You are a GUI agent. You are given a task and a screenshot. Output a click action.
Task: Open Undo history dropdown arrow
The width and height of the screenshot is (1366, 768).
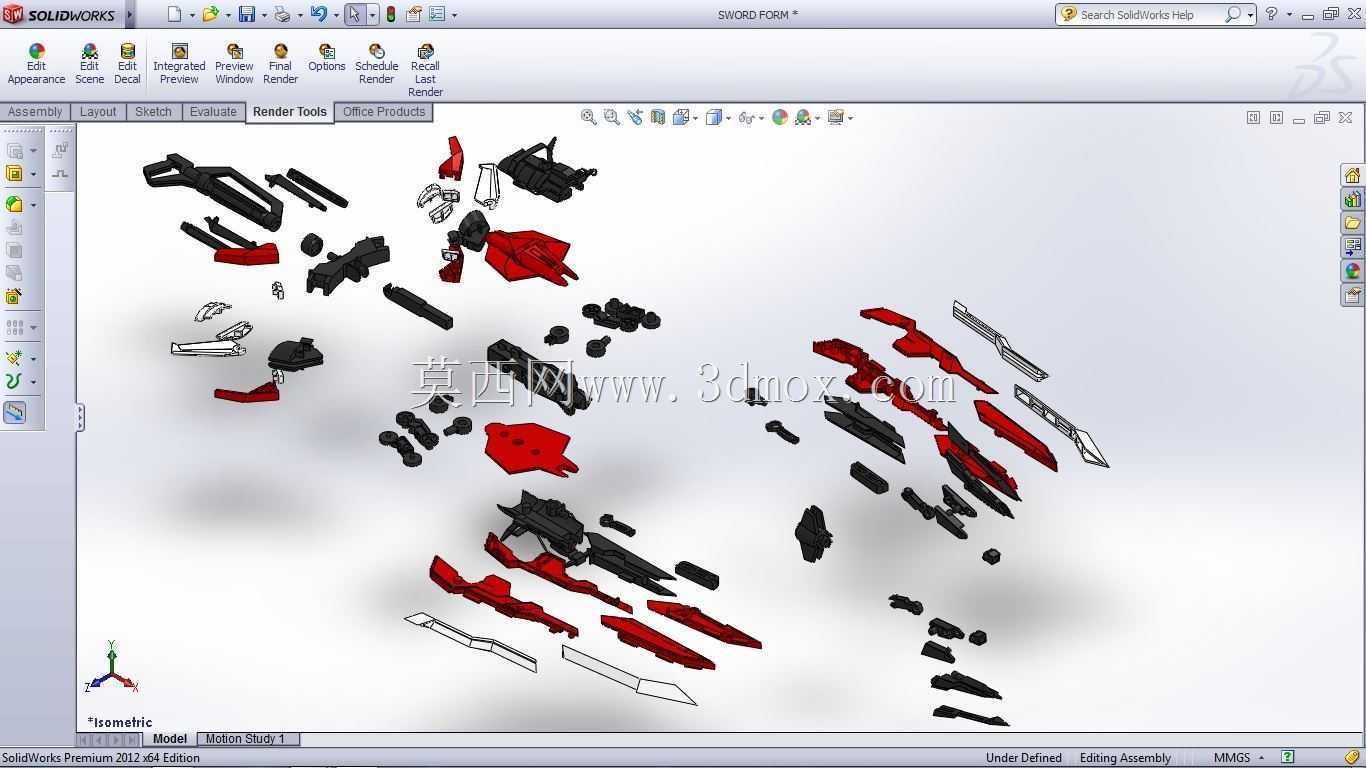coord(336,15)
